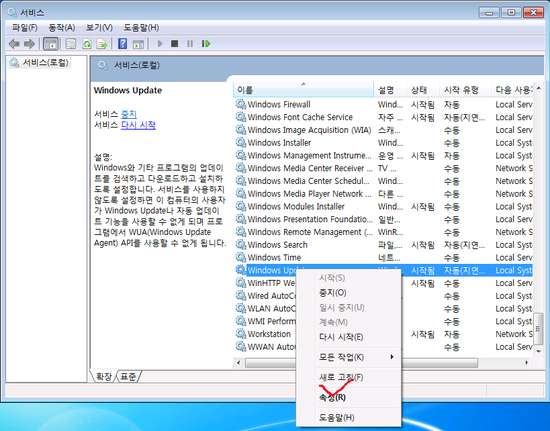Select the Workstation service row

[383, 334]
